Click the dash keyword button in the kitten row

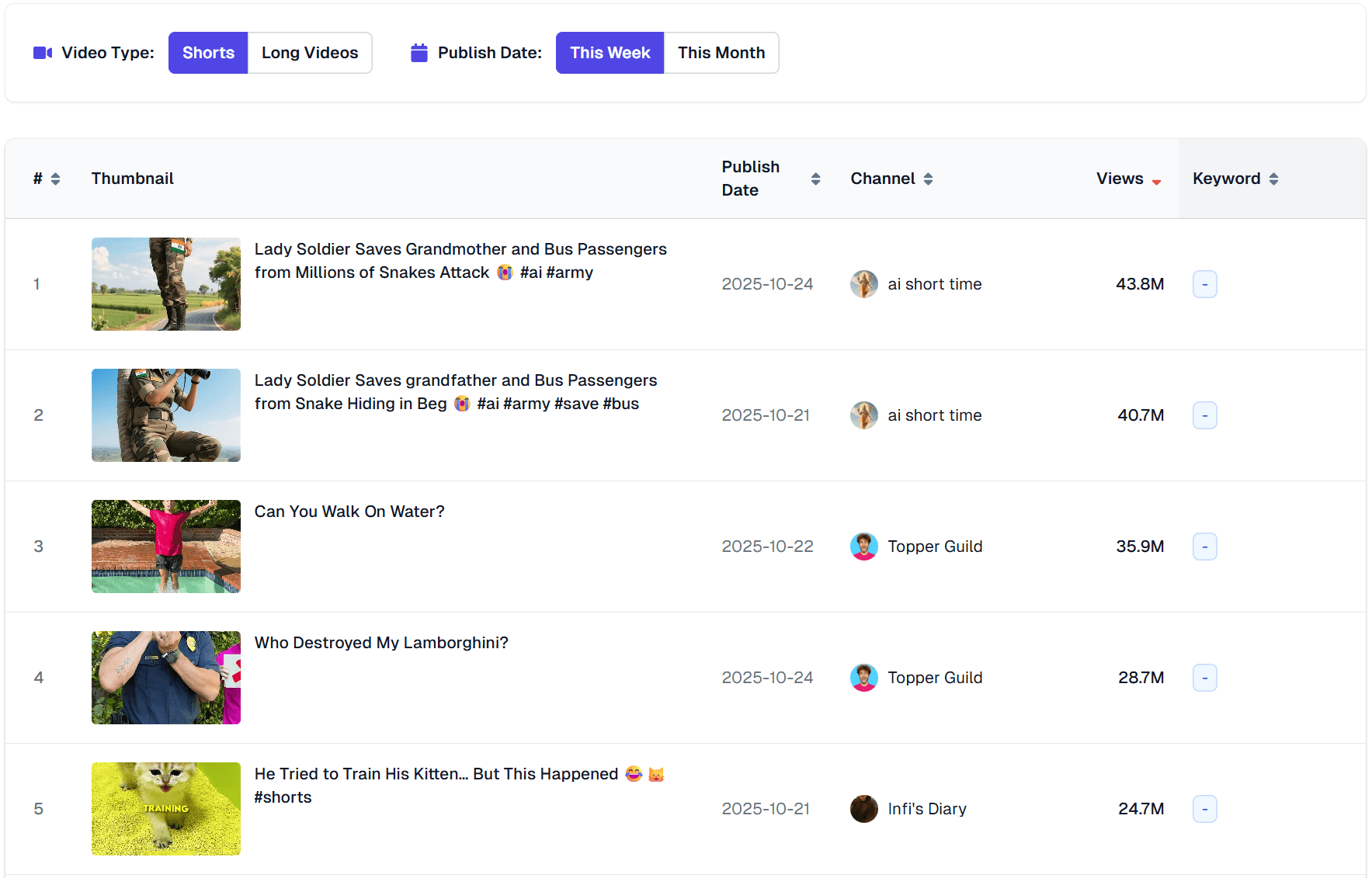(x=1204, y=808)
